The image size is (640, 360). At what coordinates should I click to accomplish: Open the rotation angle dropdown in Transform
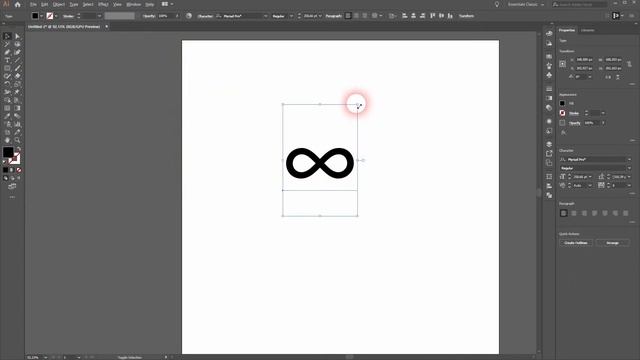pos(590,77)
